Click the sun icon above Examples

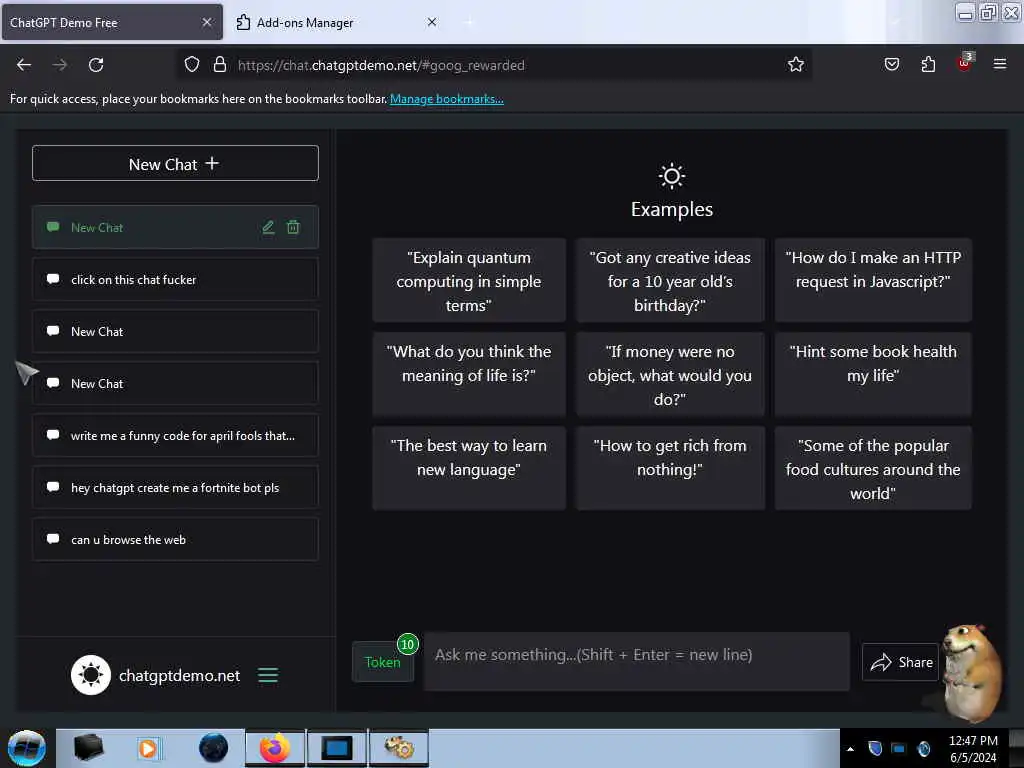(x=671, y=176)
